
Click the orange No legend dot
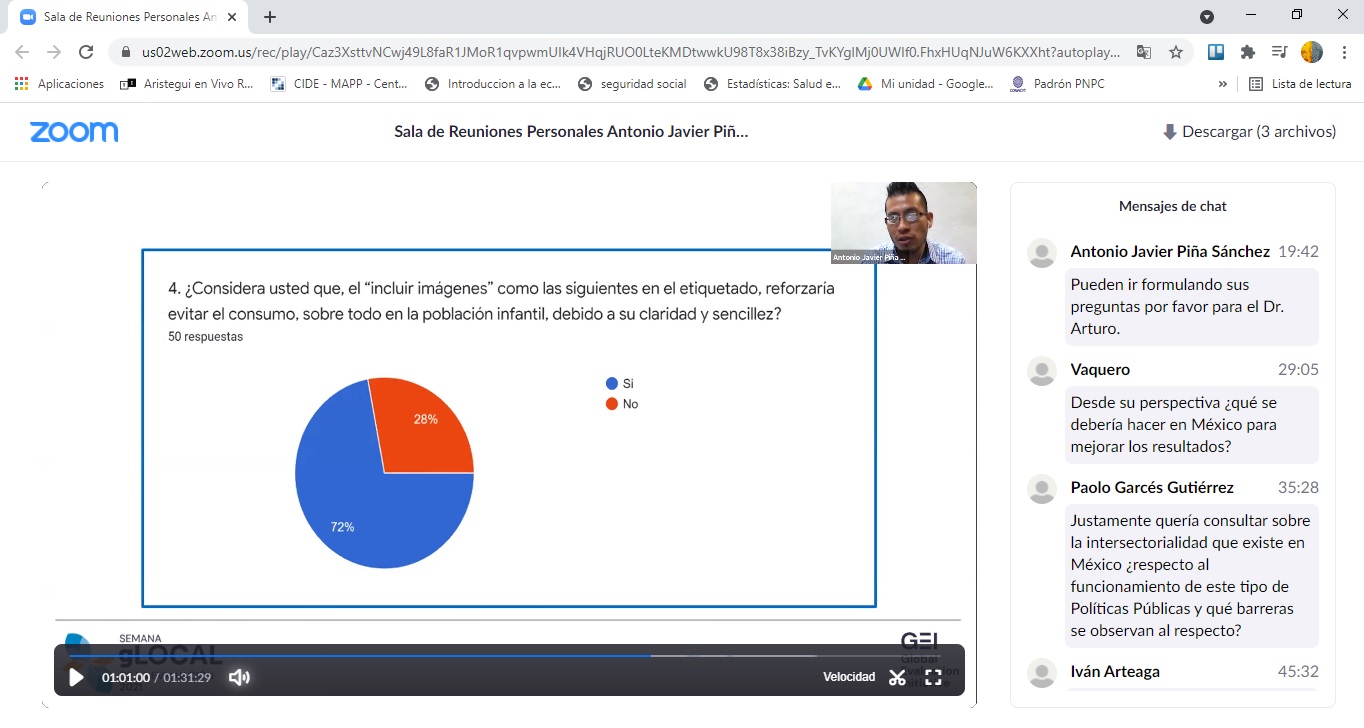point(612,404)
